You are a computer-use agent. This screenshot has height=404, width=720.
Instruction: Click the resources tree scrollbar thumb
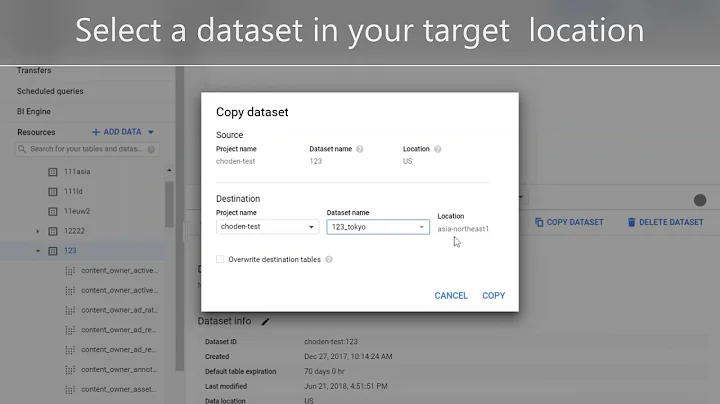pos(169,204)
